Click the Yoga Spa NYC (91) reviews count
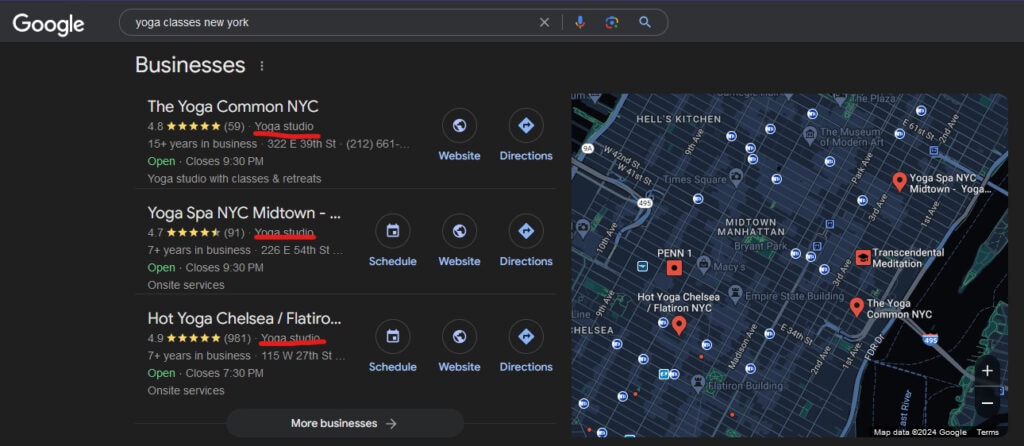This screenshot has width=1024, height=446. [x=234, y=232]
